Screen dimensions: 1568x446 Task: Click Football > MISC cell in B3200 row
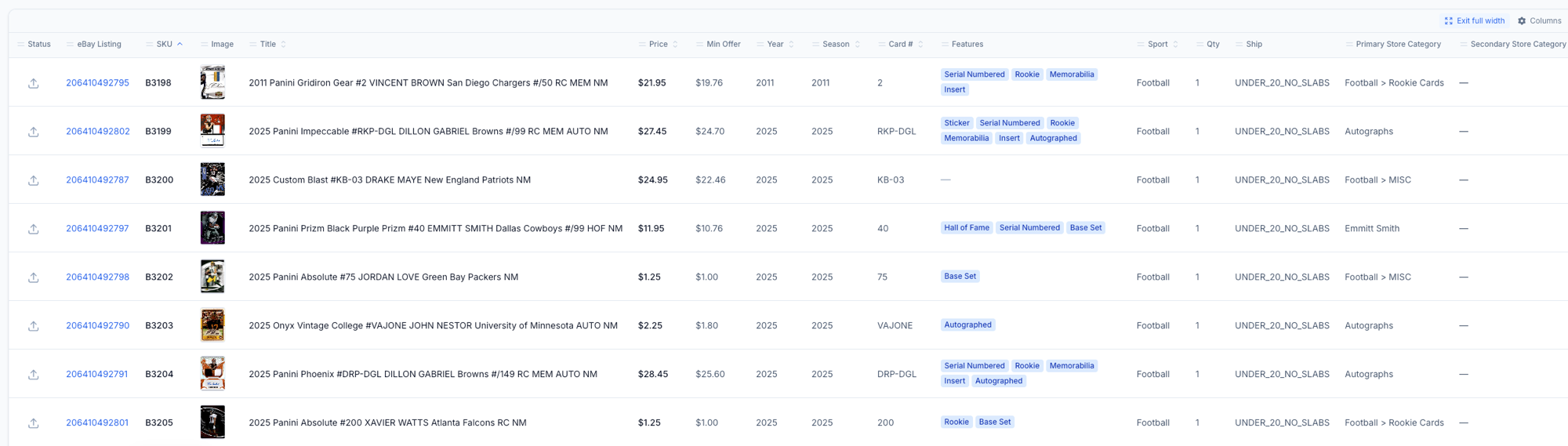coord(1377,179)
